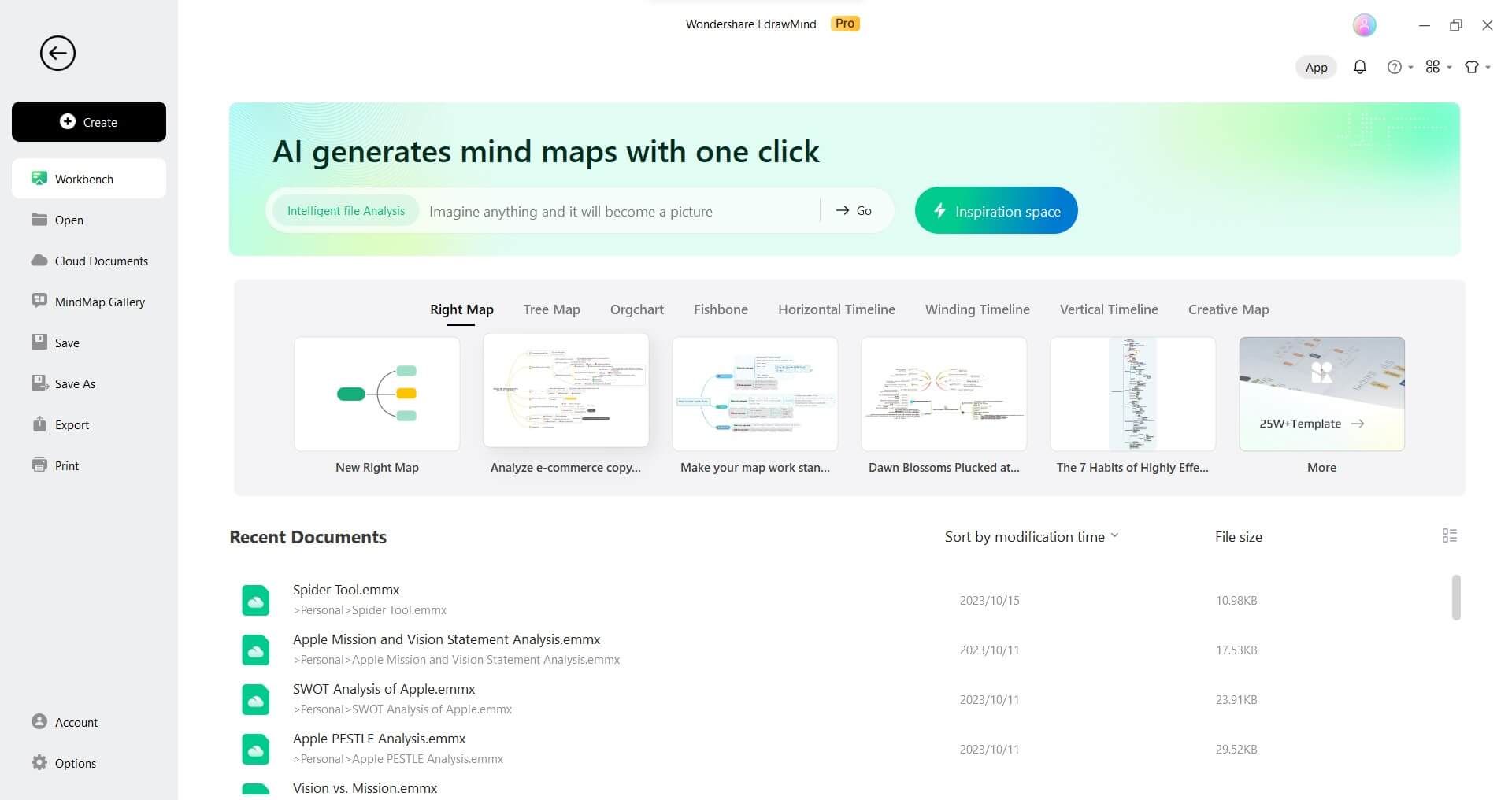Open Inspiration space
Image resolution: width=1512 pixels, height=800 pixels.
click(x=996, y=210)
